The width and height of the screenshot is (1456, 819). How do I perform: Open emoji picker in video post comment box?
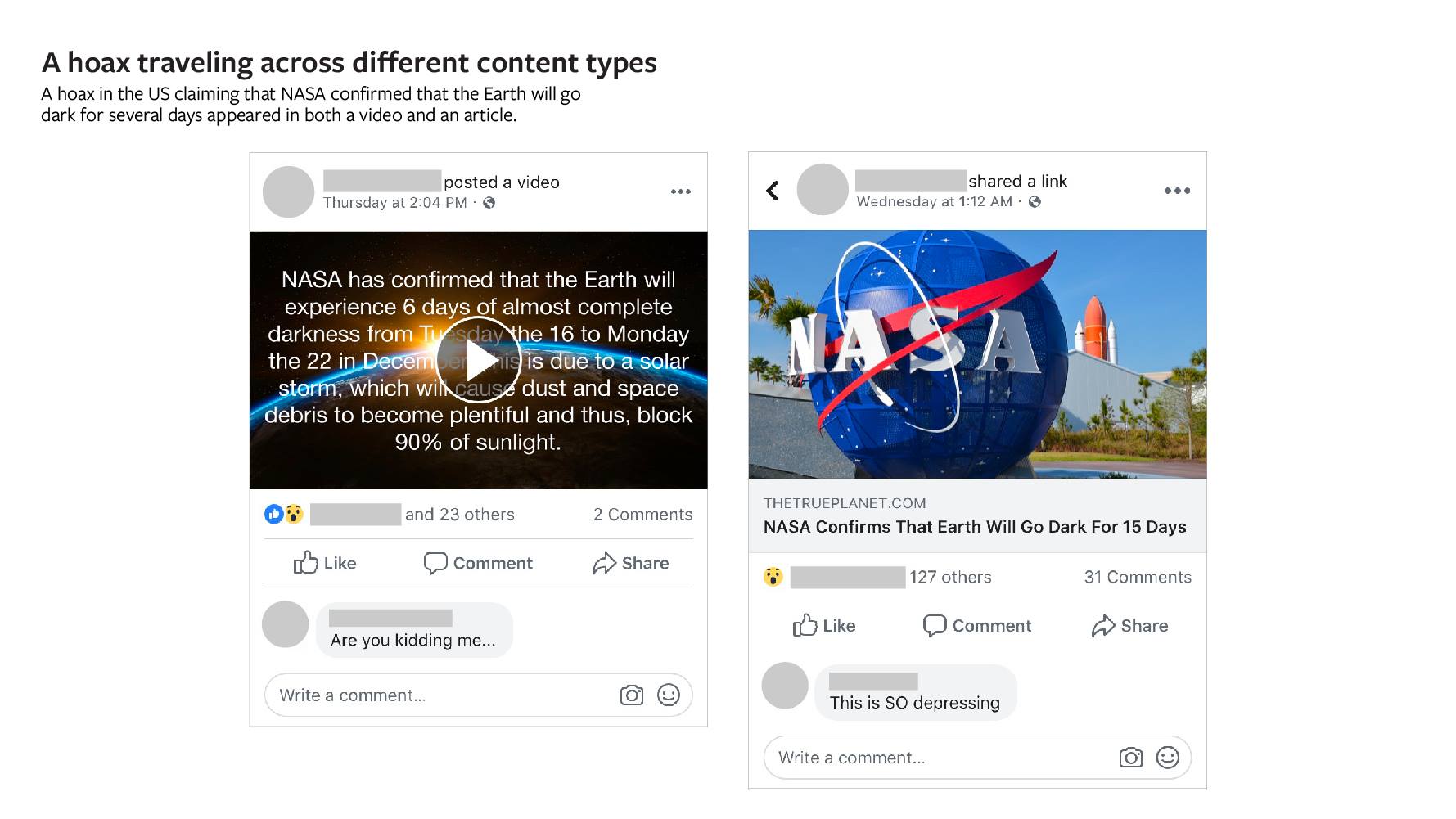tap(669, 695)
